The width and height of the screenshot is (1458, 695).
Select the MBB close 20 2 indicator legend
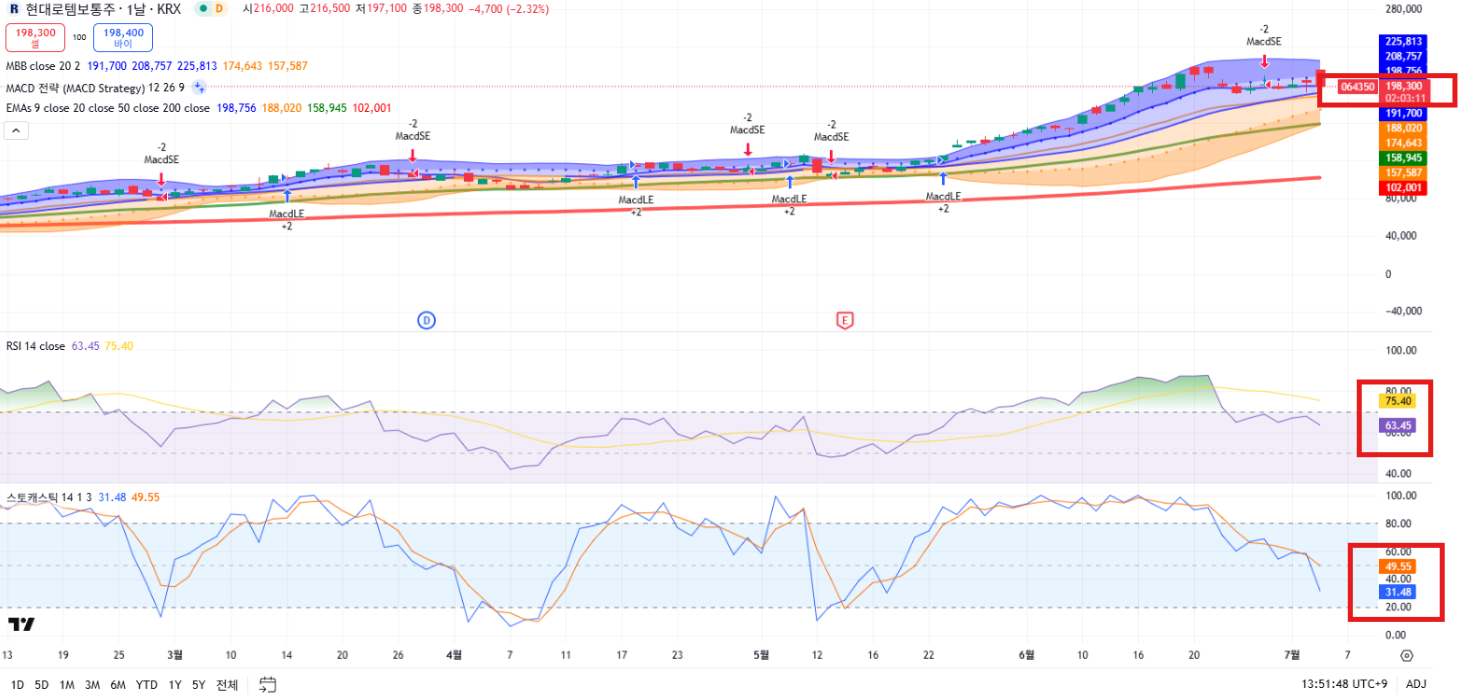[x=44, y=66]
